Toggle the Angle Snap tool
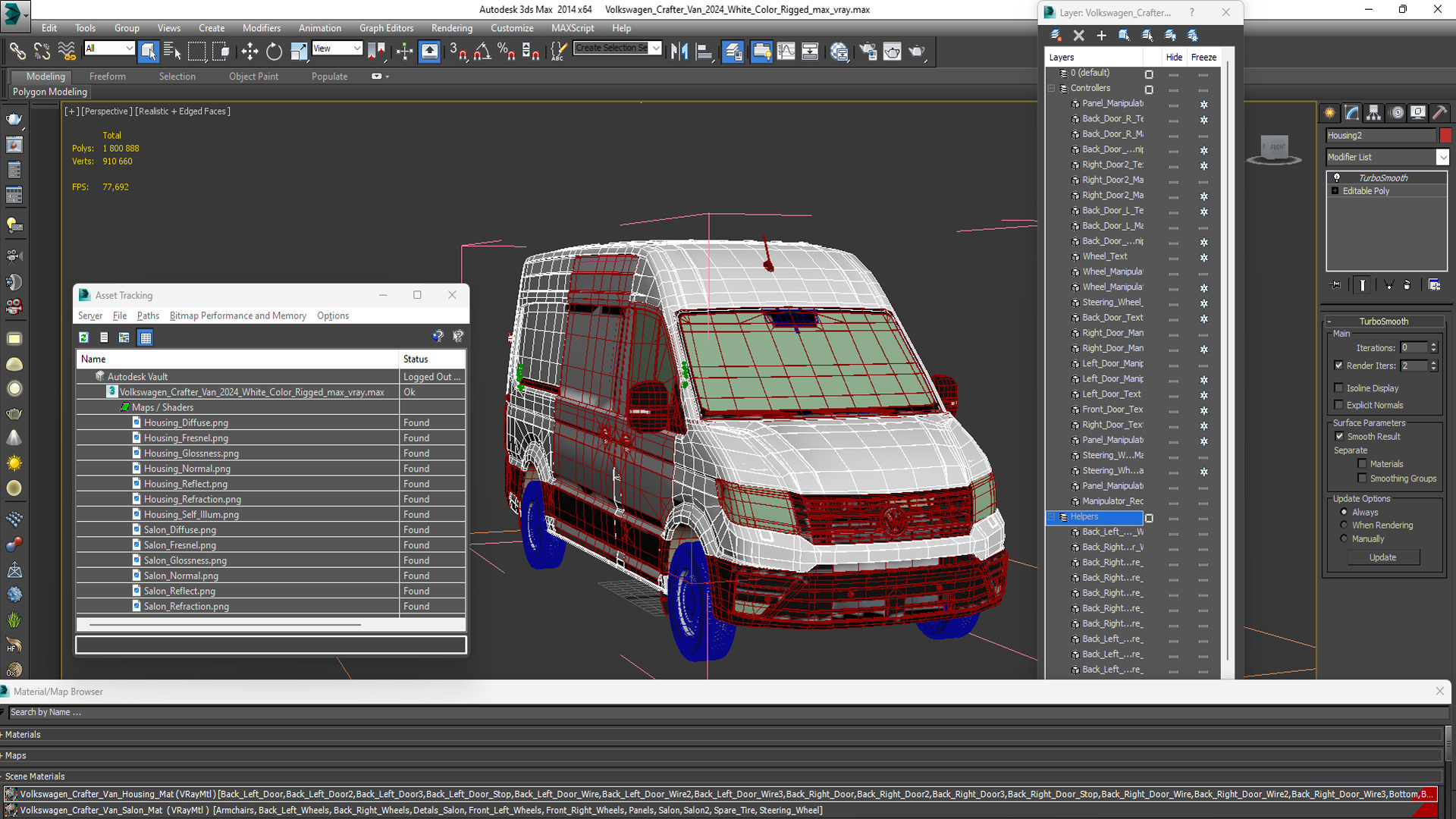1456x819 pixels. click(482, 52)
